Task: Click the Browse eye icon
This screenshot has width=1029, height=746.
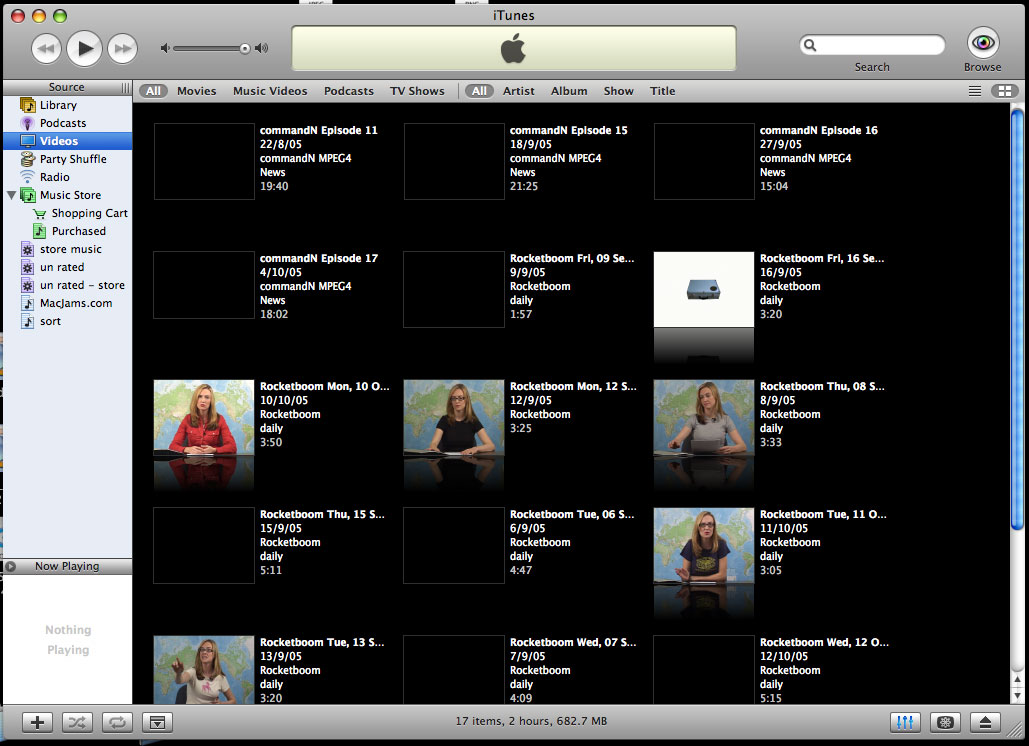Action: [983, 43]
